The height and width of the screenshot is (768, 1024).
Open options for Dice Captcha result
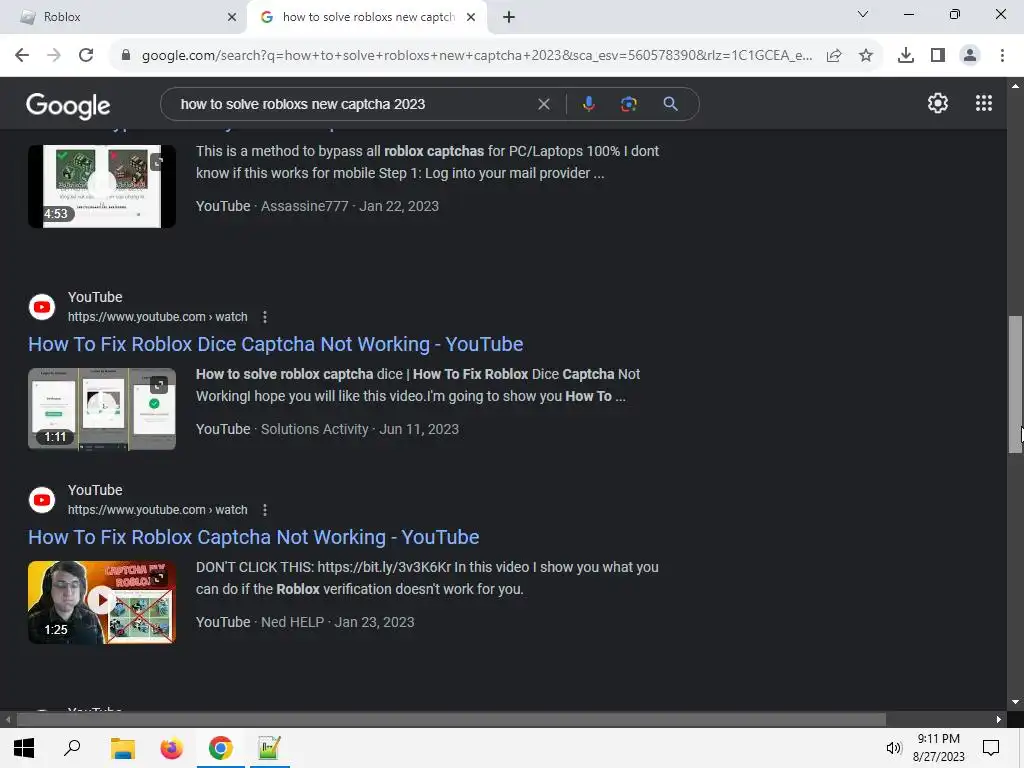(x=264, y=317)
